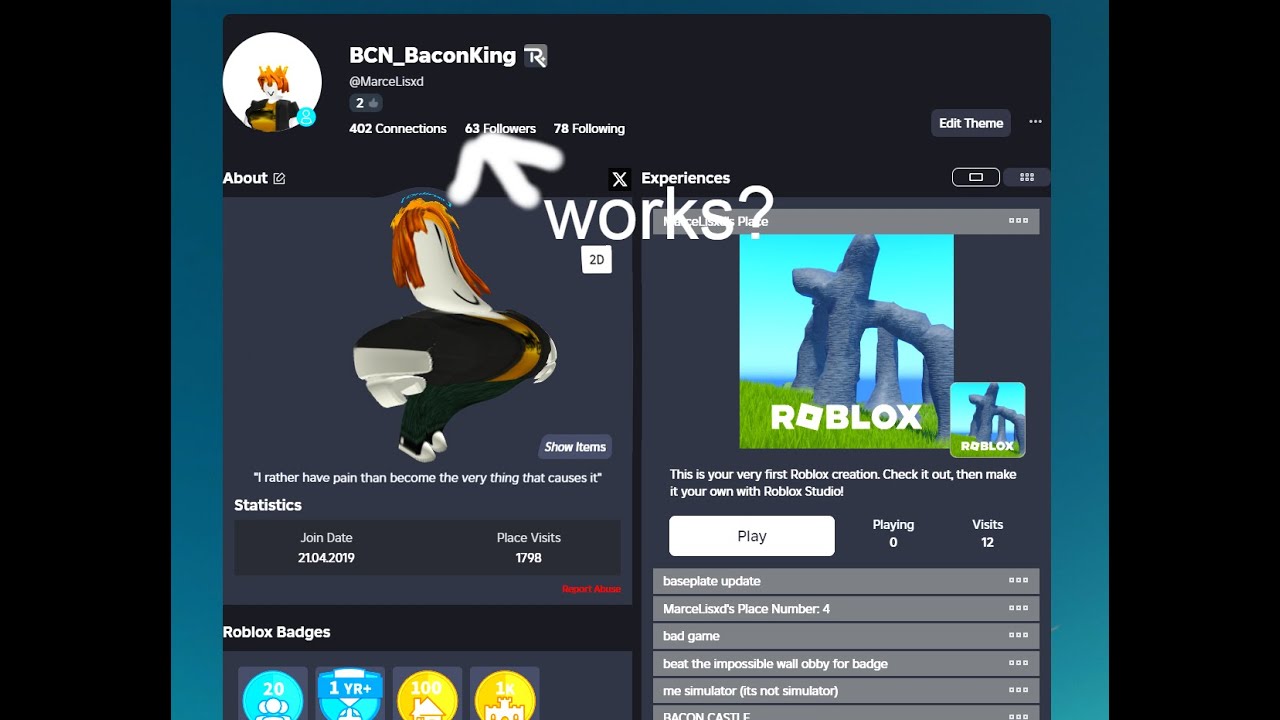Expand me simulator (its not simulator)
The height and width of the screenshot is (720, 1280).
[x=846, y=691]
